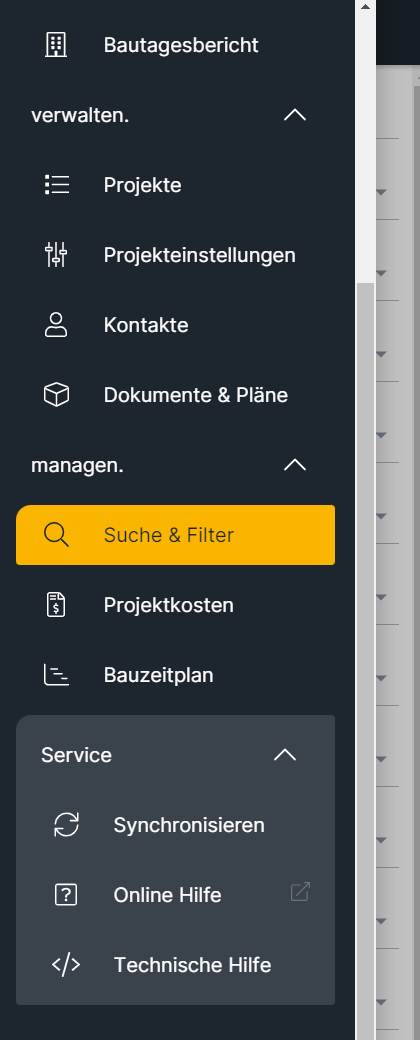Click the external link icon beside Online Hilfe
420x1040 pixels.
coord(301,892)
